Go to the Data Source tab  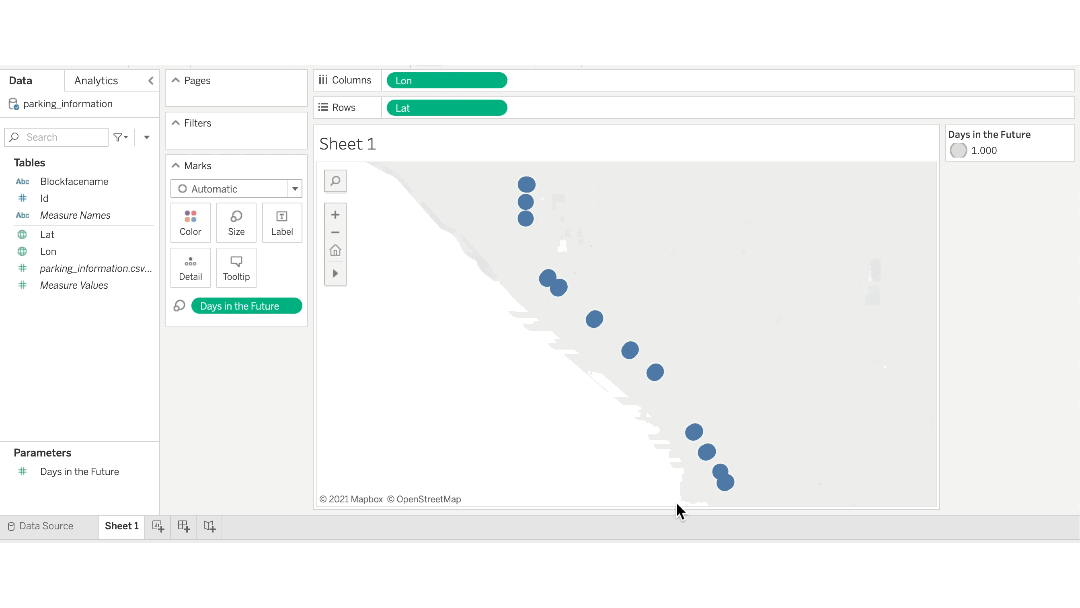pos(42,525)
